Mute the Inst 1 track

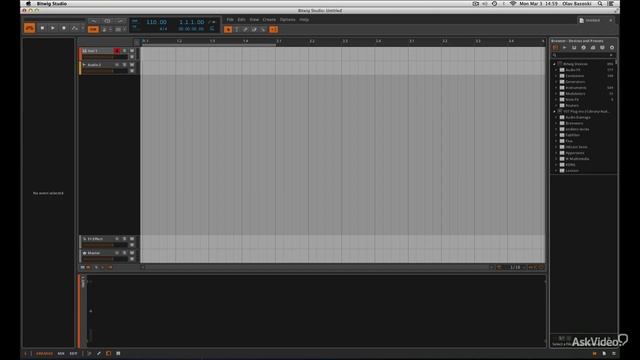132,51
